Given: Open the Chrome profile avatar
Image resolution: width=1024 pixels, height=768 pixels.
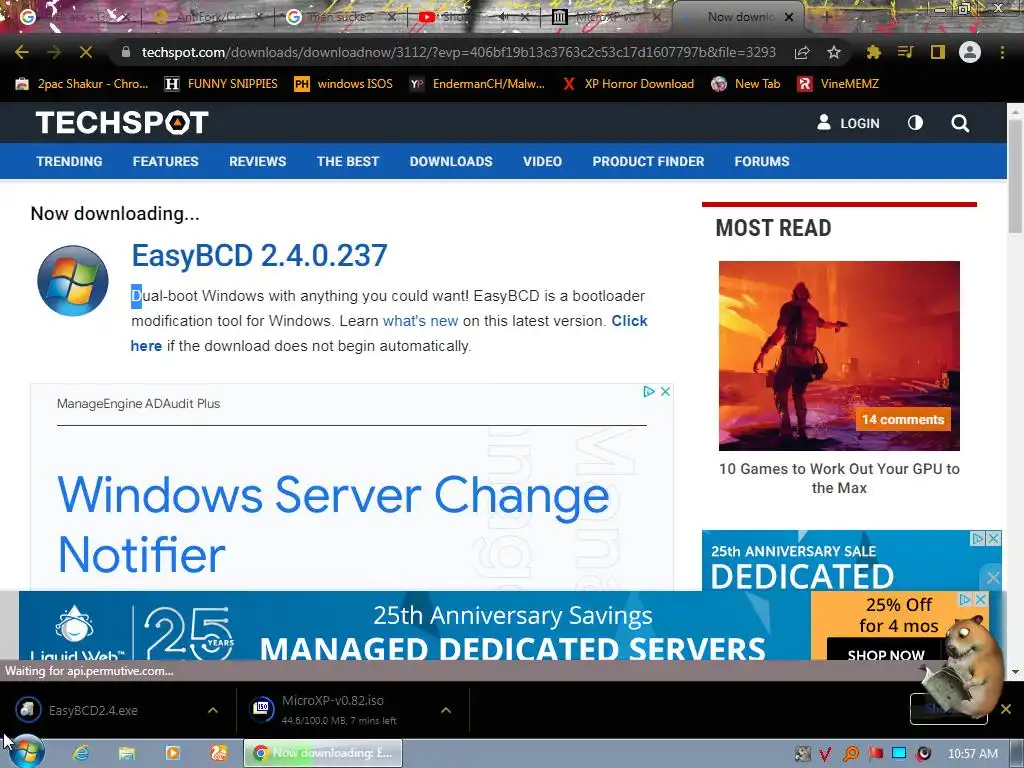Looking at the screenshot, I should pos(970,52).
